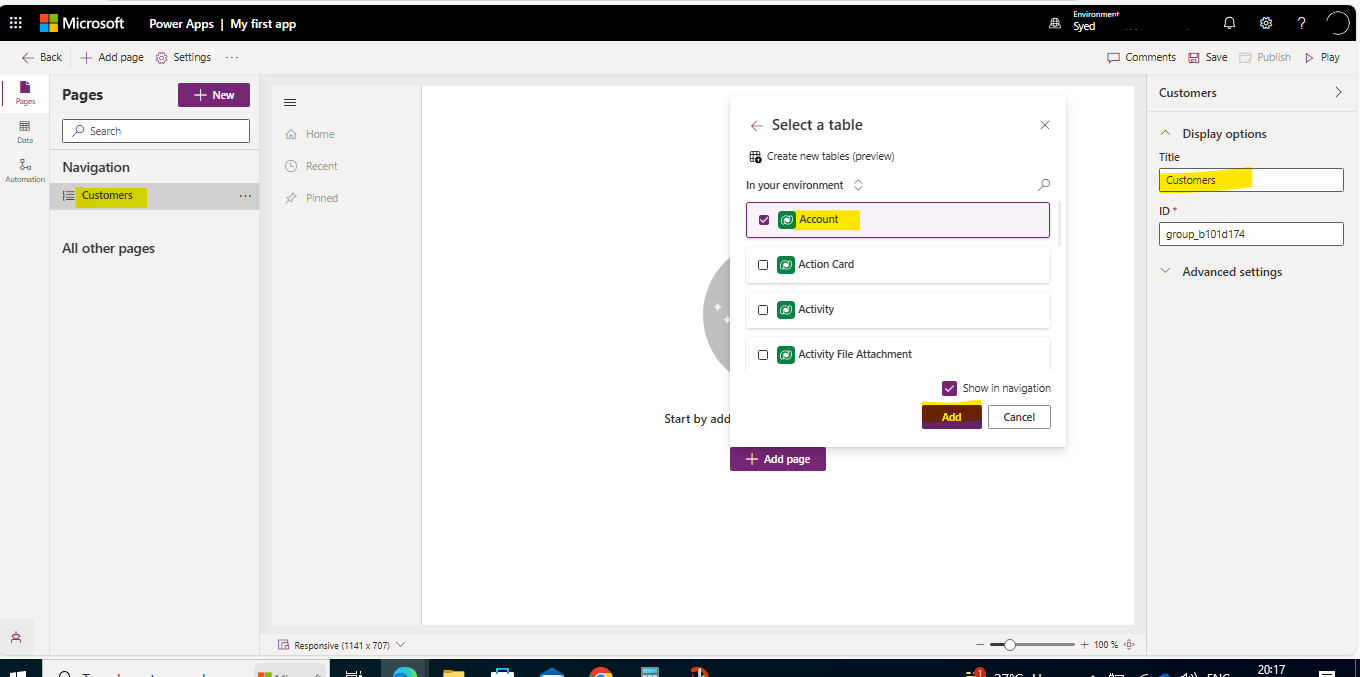Open the Responsive canvas size dropdown
Image resolution: width=1360 pixels, height=677 pixels.
click(x=399, y=644)
